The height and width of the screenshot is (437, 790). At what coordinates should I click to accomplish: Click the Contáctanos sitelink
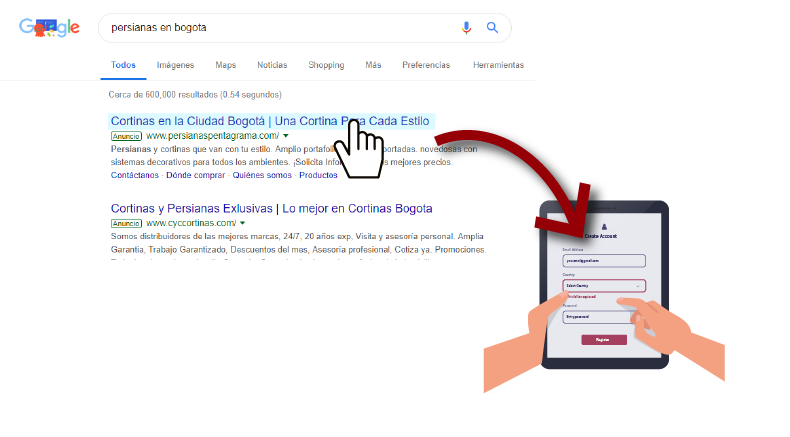tap(135, 175)
